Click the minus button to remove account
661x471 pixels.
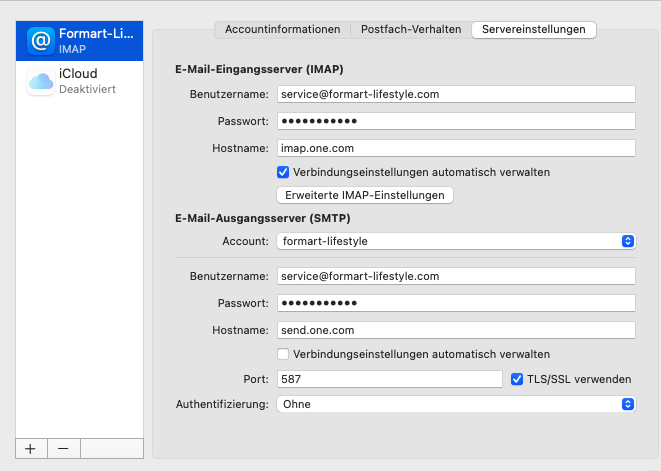pyautogui.click(x=63, y=449)
